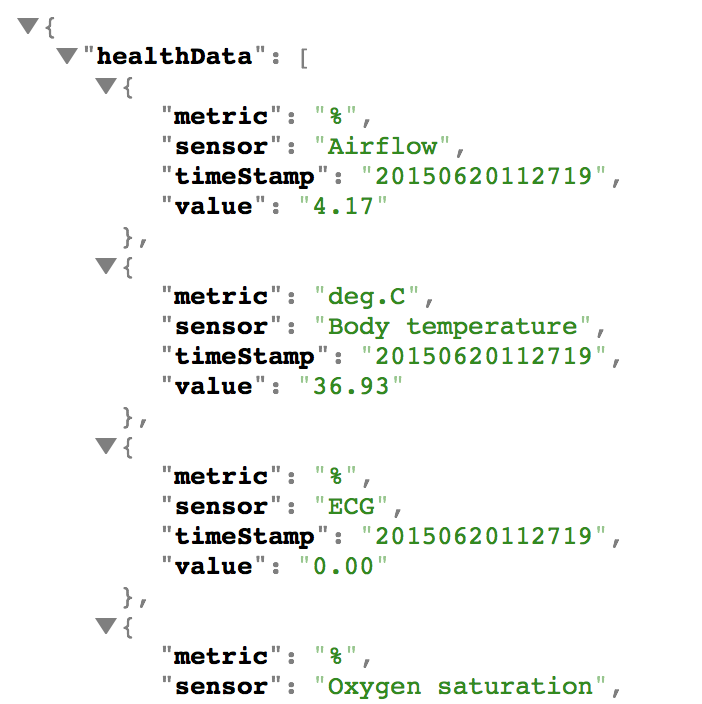Click the Oxygen saturation string
This screenshot has width=702, height=704.
[460, 686]
